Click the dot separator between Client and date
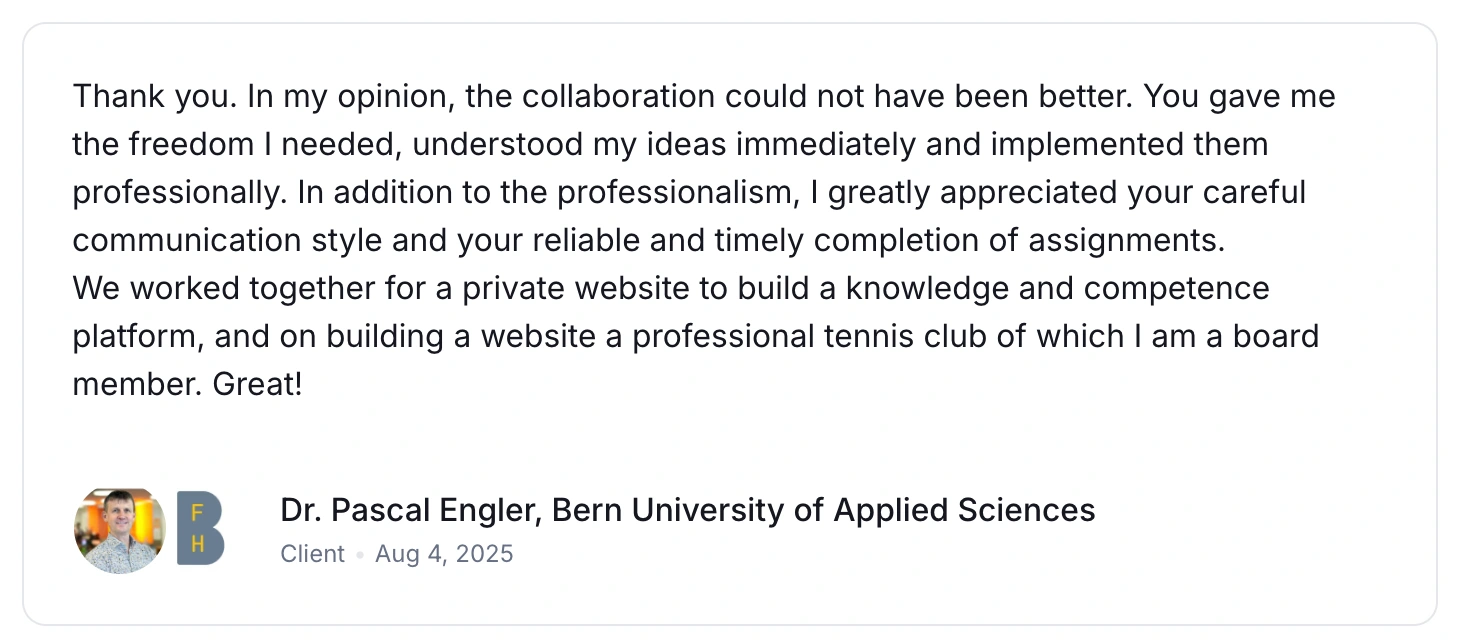1466x644 pixels. coord(360,555)
